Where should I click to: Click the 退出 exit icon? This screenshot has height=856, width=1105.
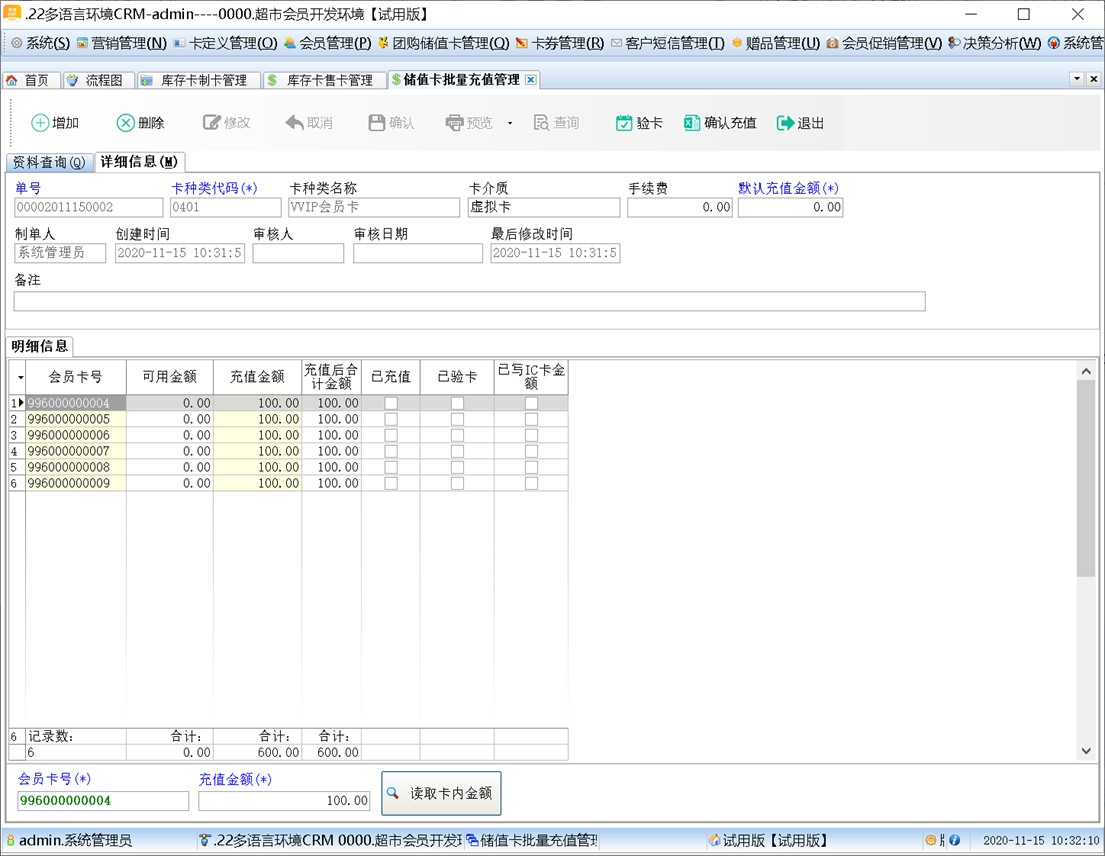pos(786,123)
